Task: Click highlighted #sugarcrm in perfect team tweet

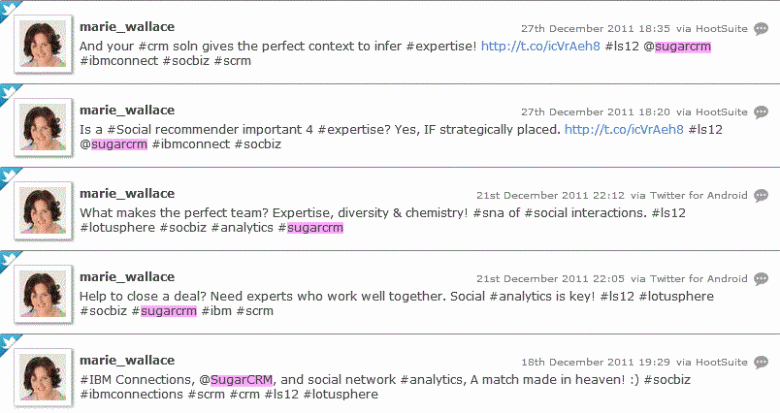Action: click(314, 228)
